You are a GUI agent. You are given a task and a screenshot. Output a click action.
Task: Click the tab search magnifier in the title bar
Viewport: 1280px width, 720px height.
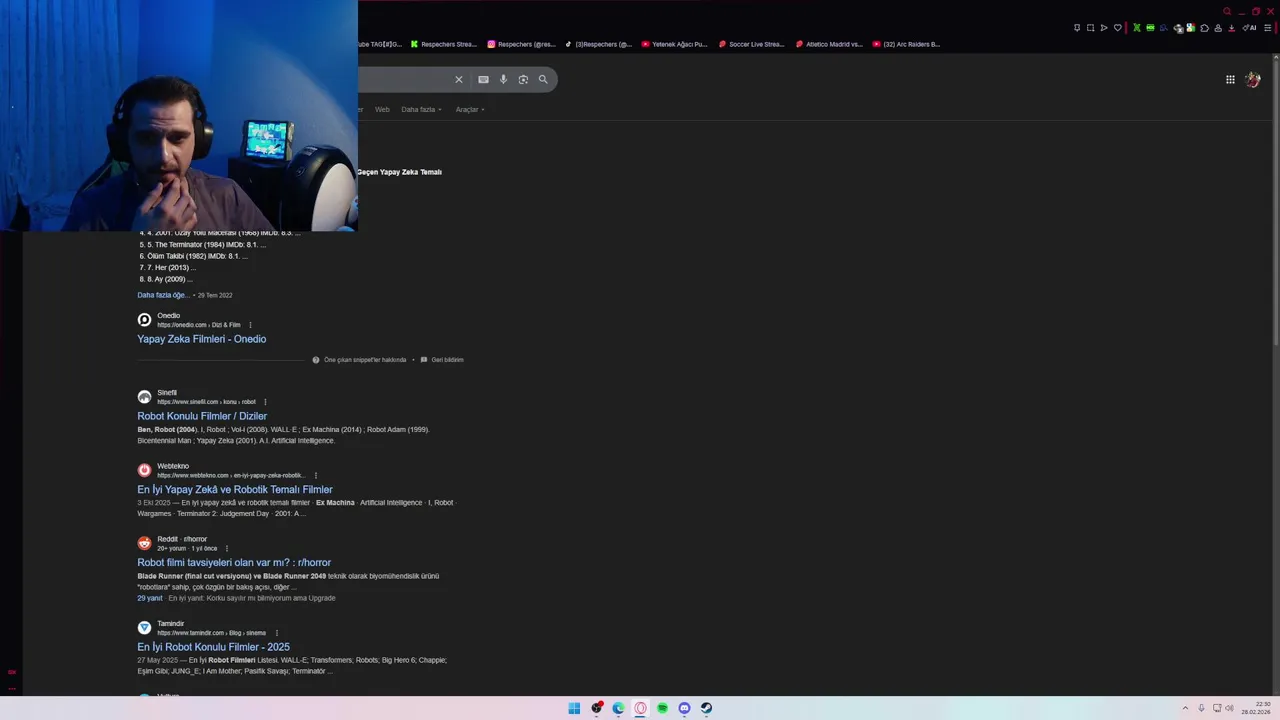click(x=1227, y=11)
